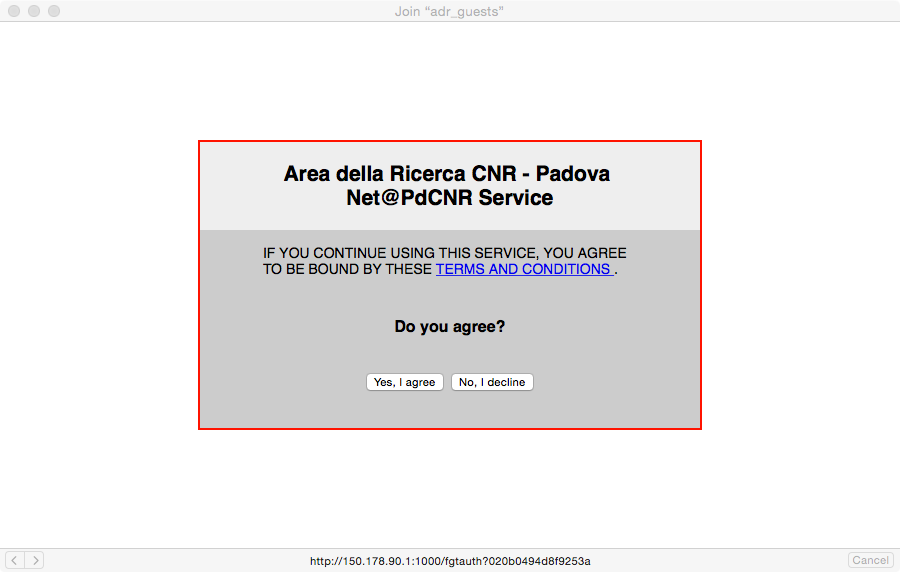The height and width of the screenshot is (572, 900).
Task: Click the "Yes, I agree" button
Action: click(x=405, y=382)
